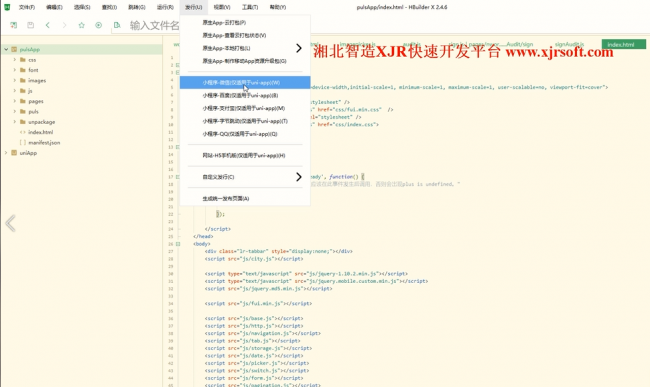Go forward with the right arrow icon
The height and width of the screenshot is (387, 650).
64,25
